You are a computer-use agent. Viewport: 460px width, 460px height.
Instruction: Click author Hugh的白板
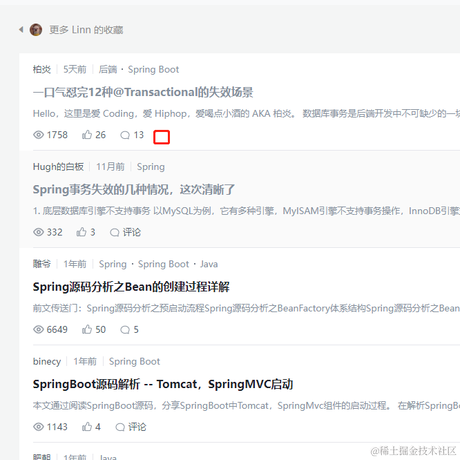click(x=58, y=167)
